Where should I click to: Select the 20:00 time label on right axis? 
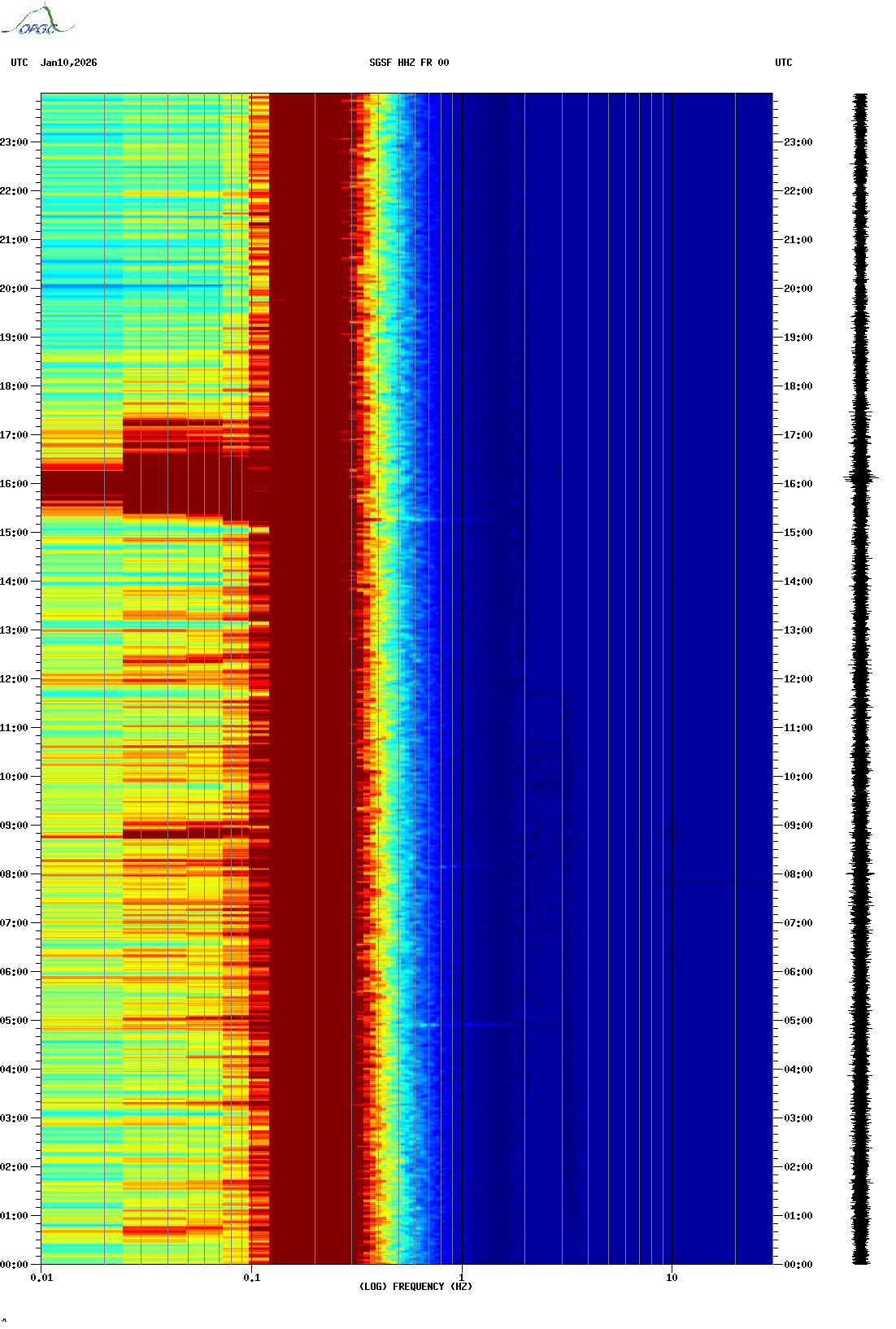(798, 289)
